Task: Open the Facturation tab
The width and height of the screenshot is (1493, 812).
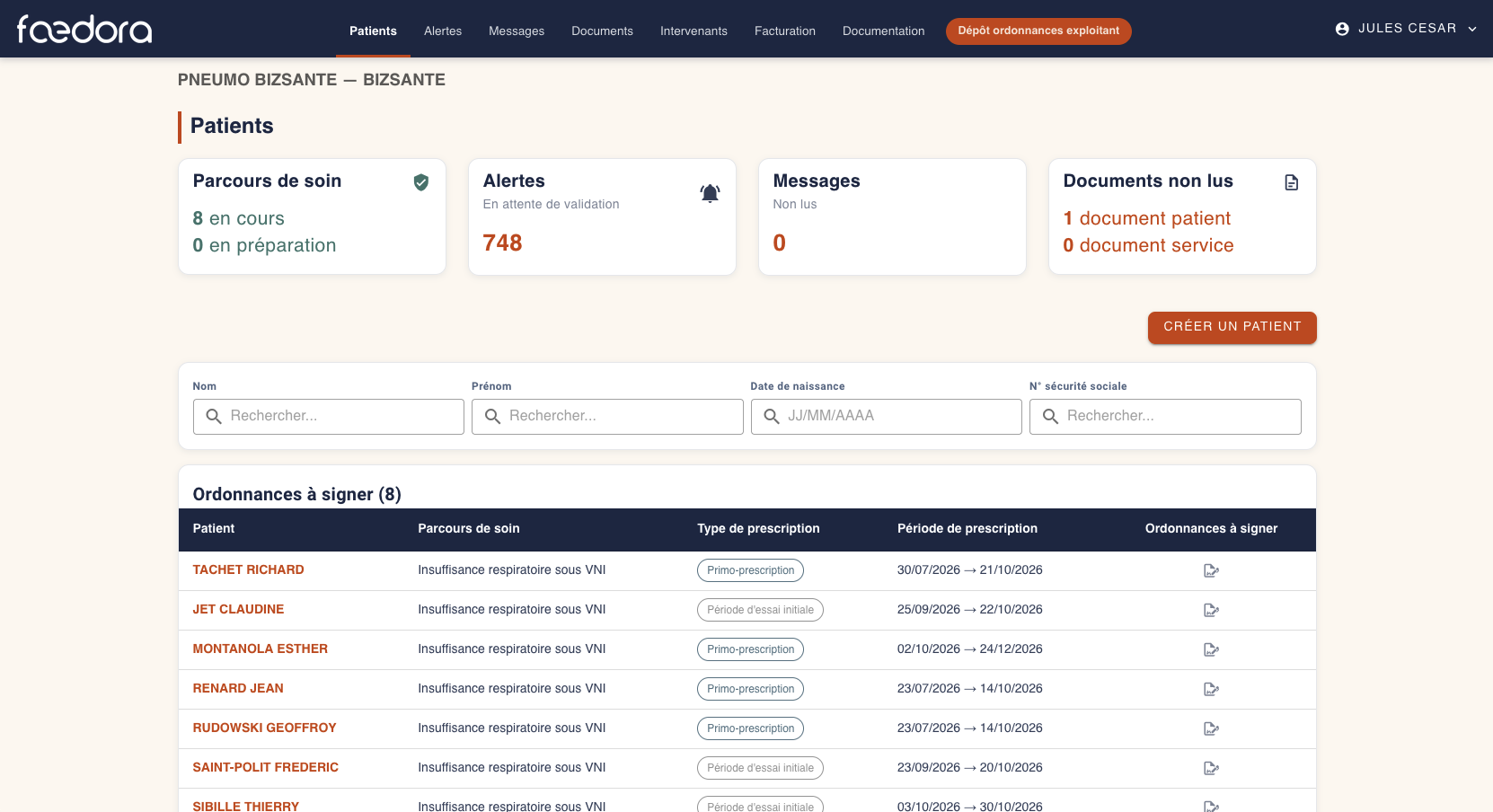Action: tap(785, 31)
